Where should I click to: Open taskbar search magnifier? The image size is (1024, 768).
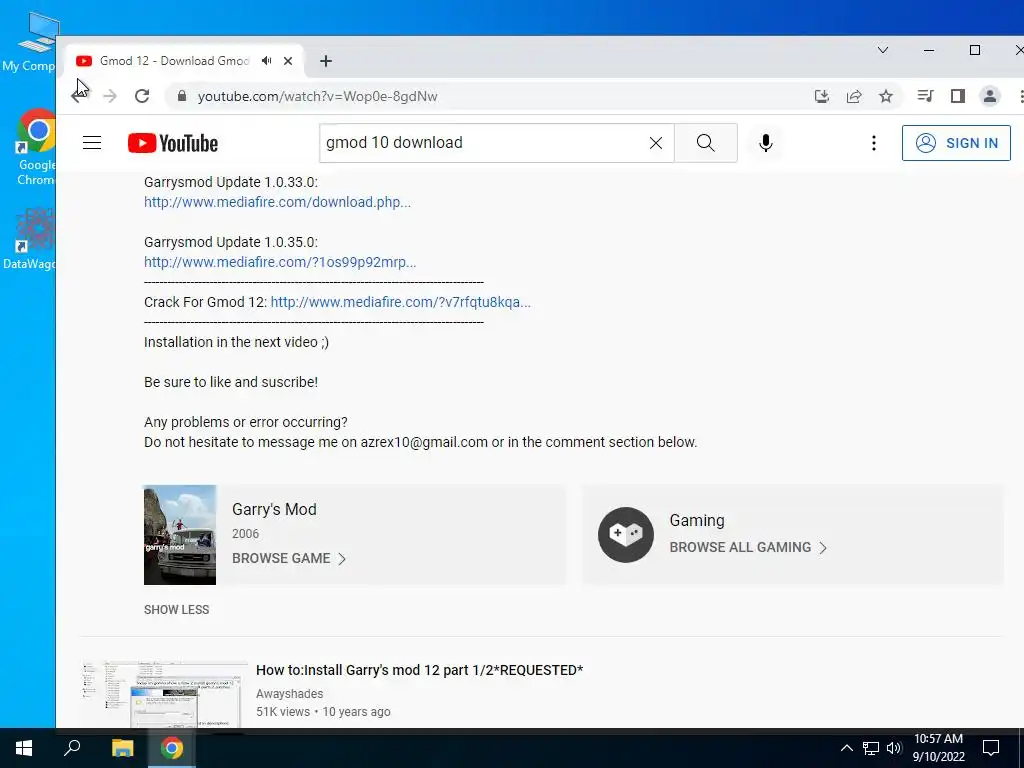point(72,748)
